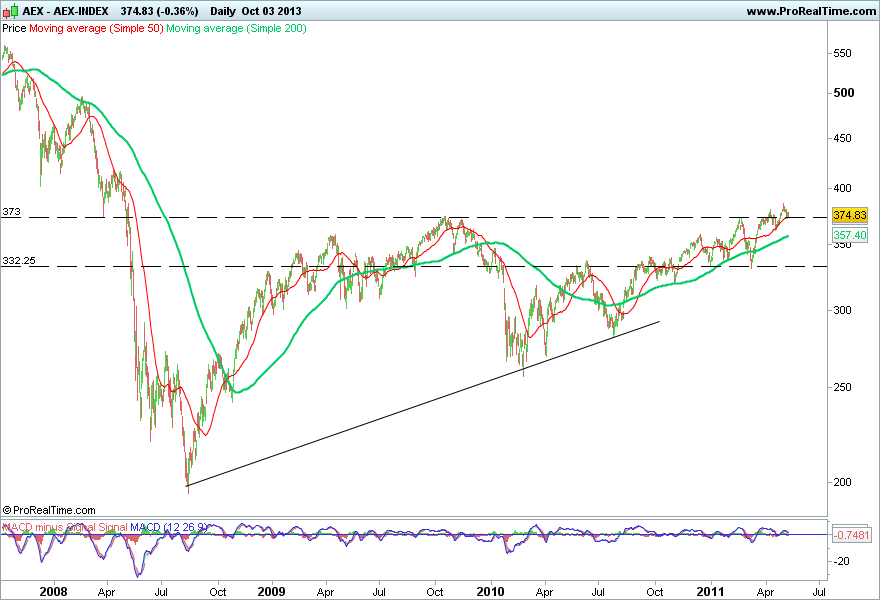
Task: Click the -20 MACD axis label
Action: (x=841, y=561)
